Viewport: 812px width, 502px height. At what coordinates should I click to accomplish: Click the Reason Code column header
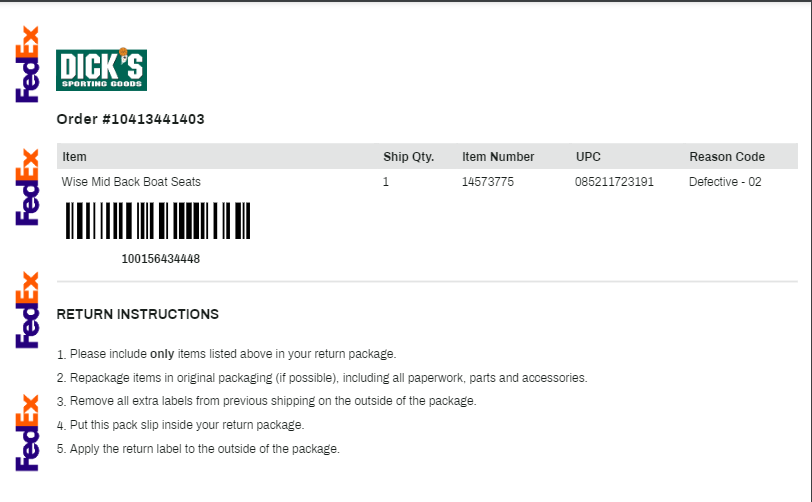(x=727, y=156)
